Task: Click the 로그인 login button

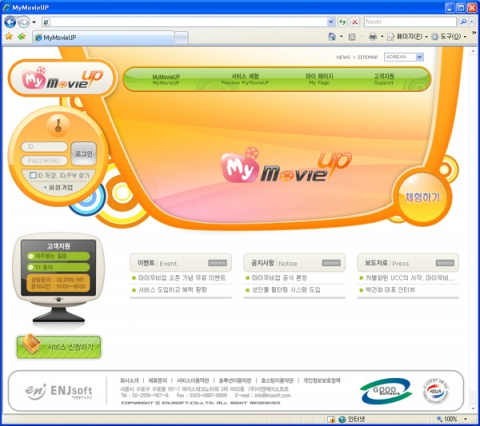Action: [x=84, y=153]
